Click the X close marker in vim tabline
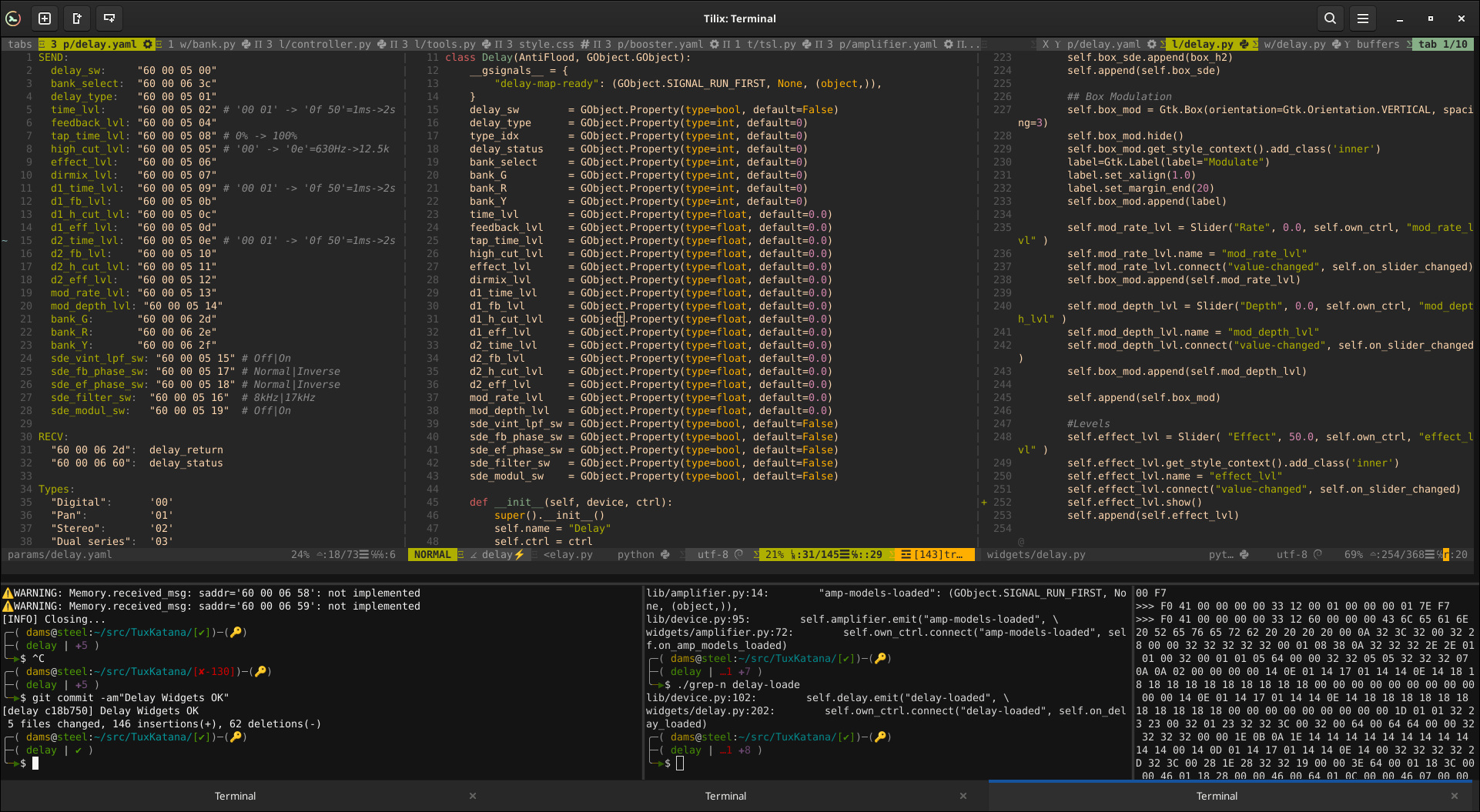 [1045, 45]
